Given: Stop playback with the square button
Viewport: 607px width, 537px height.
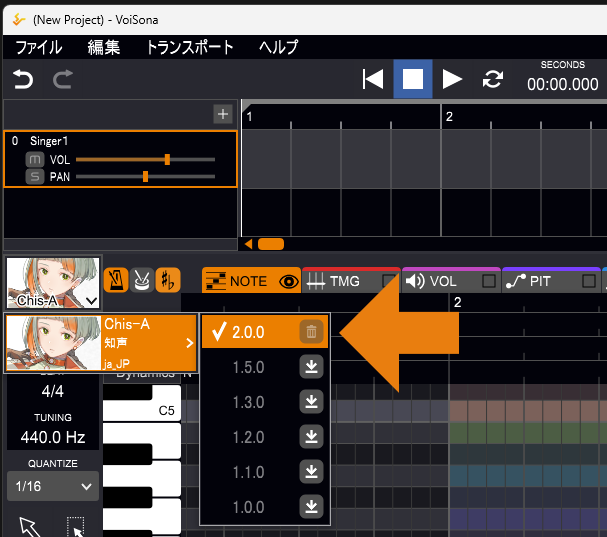Looking at the screenshot, I should tap(413, 79).
